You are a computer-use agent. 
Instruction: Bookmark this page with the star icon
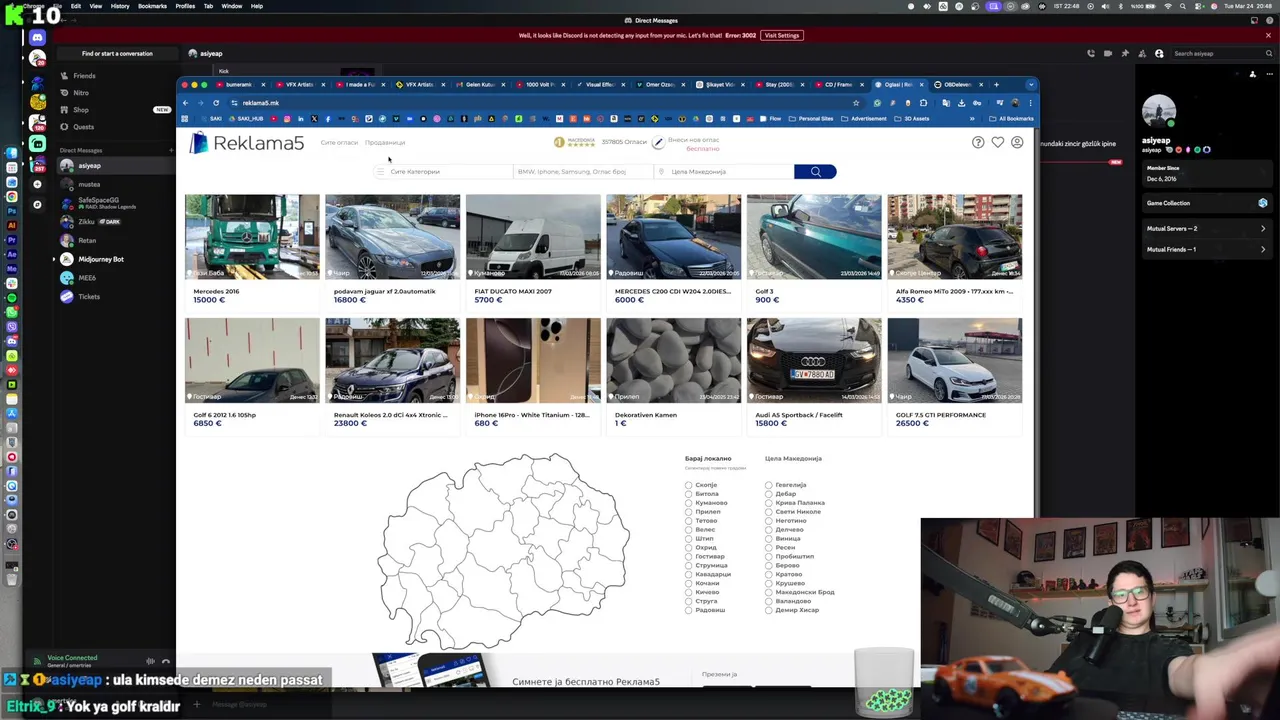[x=856, y=103]
